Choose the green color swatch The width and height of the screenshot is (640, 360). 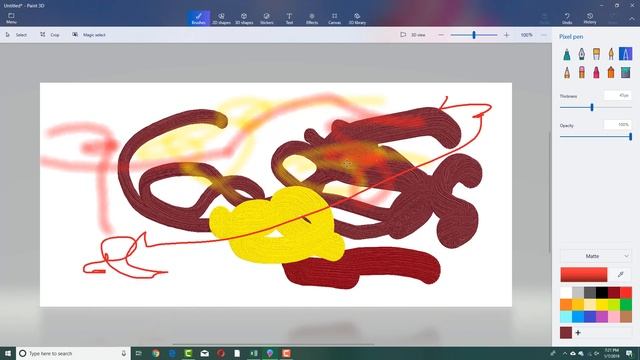pyautogui.click(x=626, y=304)
